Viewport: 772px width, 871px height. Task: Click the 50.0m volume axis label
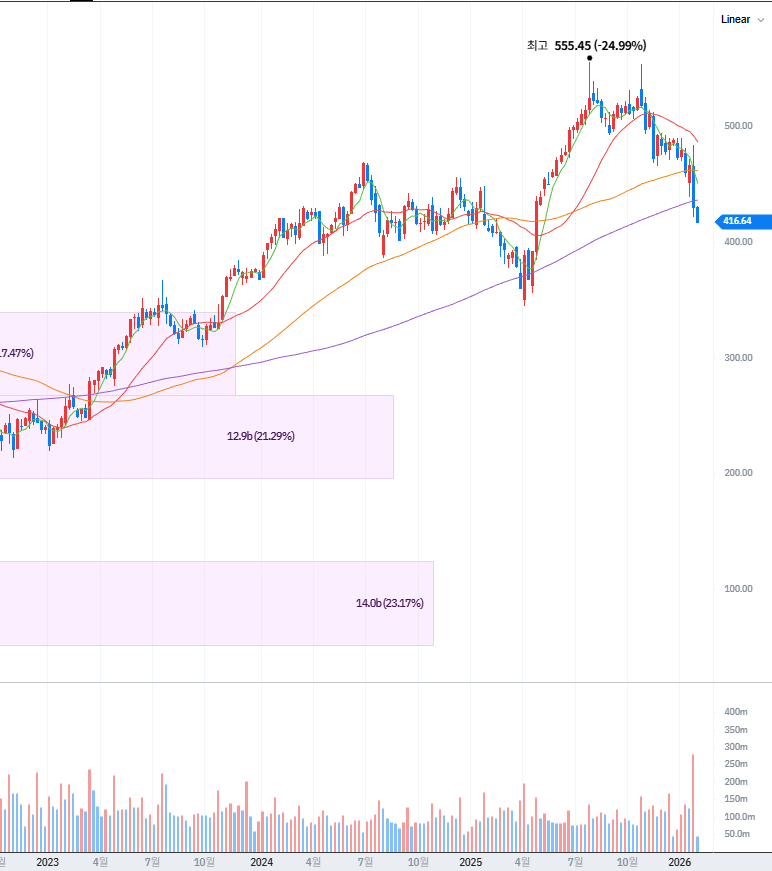[x=736, y=834]
